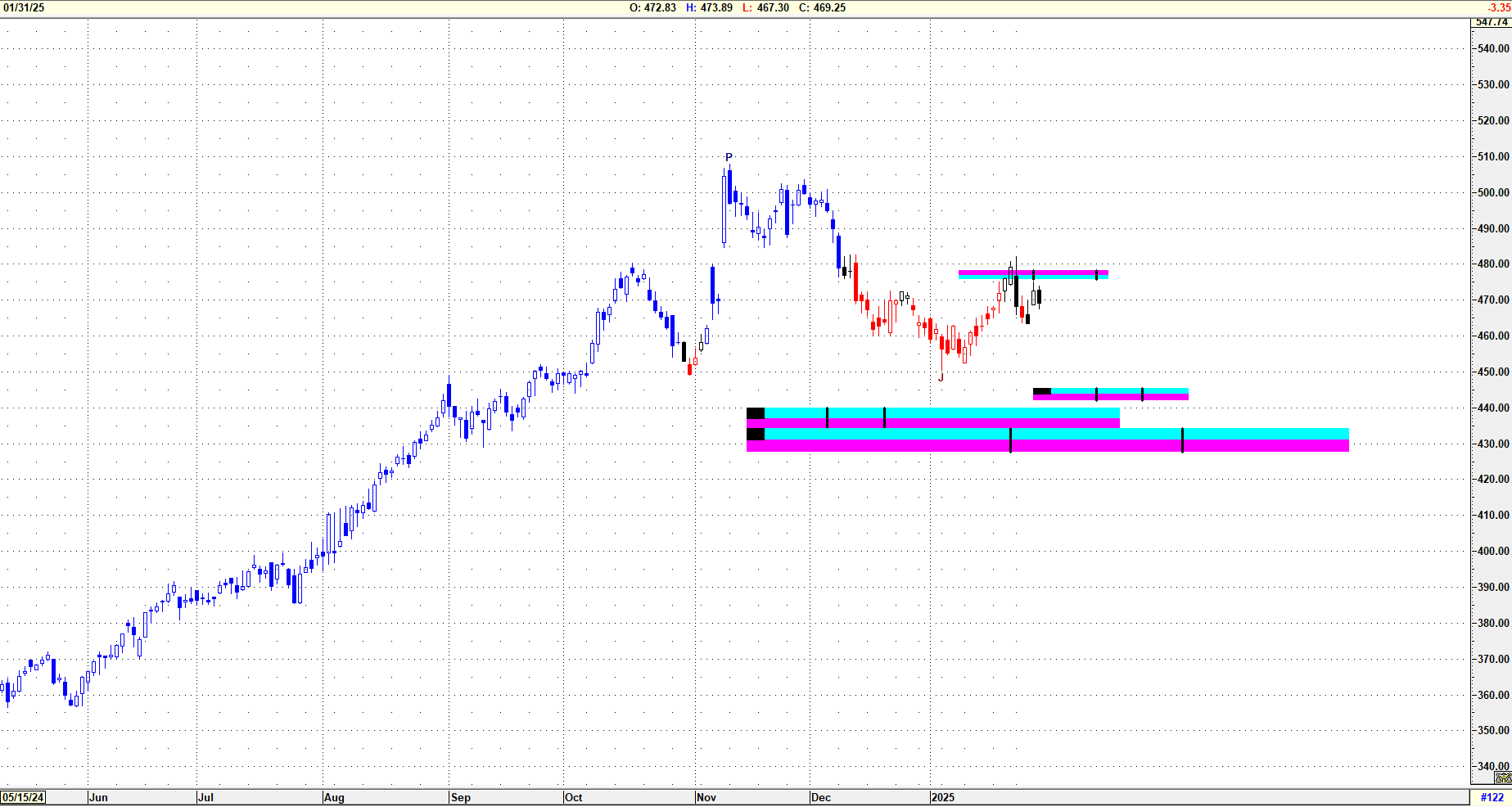Click the Aug label on time axis
This screenshot has width=1512, height=807.
coord(334,797)
